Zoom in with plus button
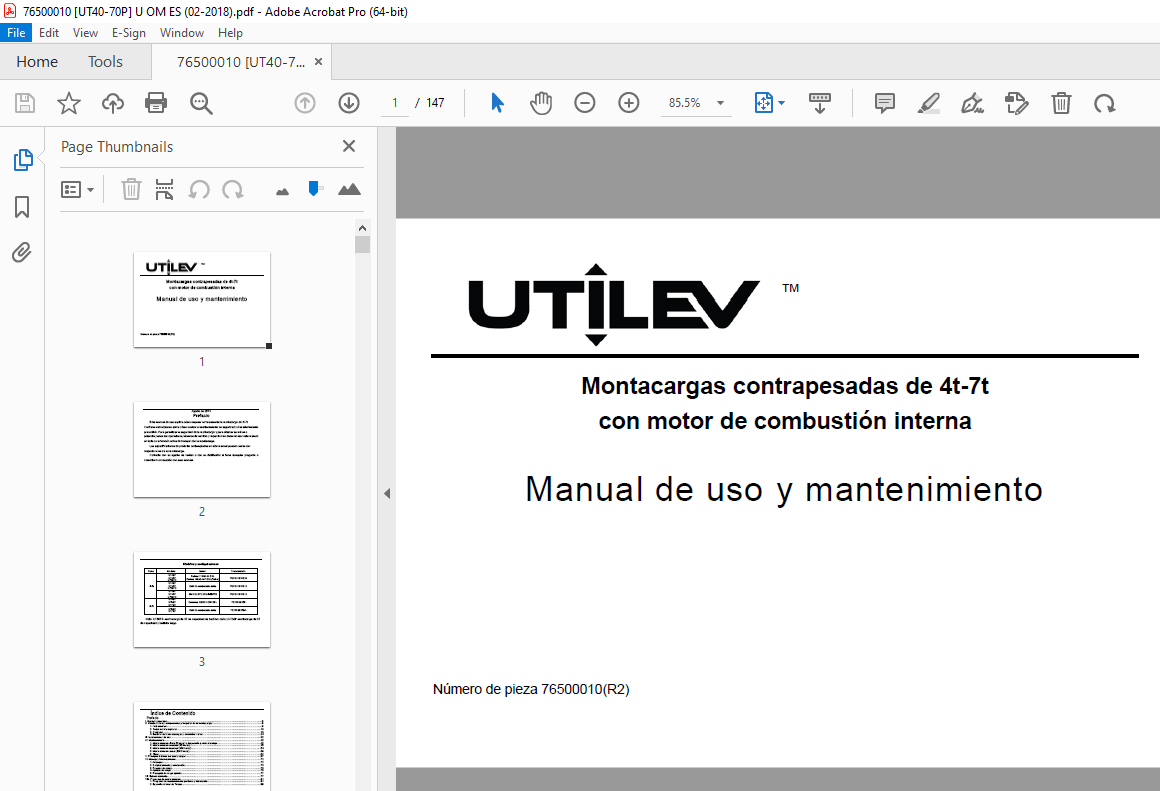1160x791 pixels. pos(629,103)
